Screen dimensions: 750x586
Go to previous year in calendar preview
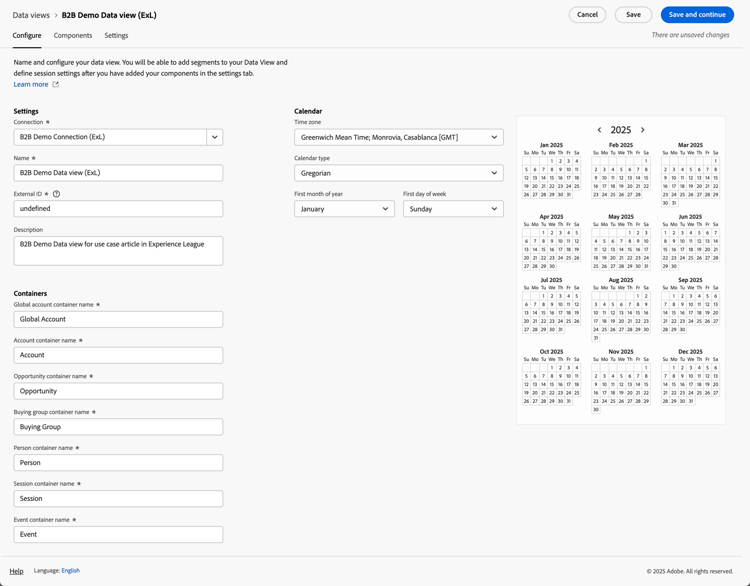[x=599, y=130]
